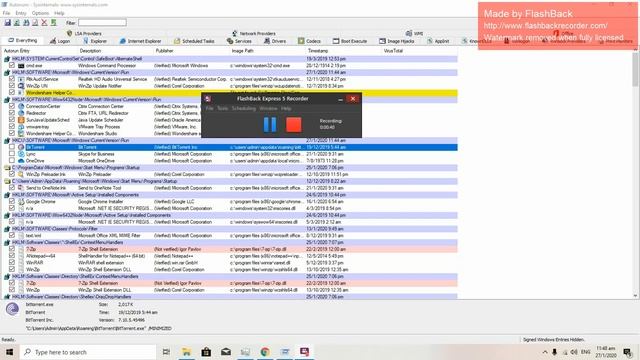Click the large BitTorrent icon in the details pane

pos(12,309)
